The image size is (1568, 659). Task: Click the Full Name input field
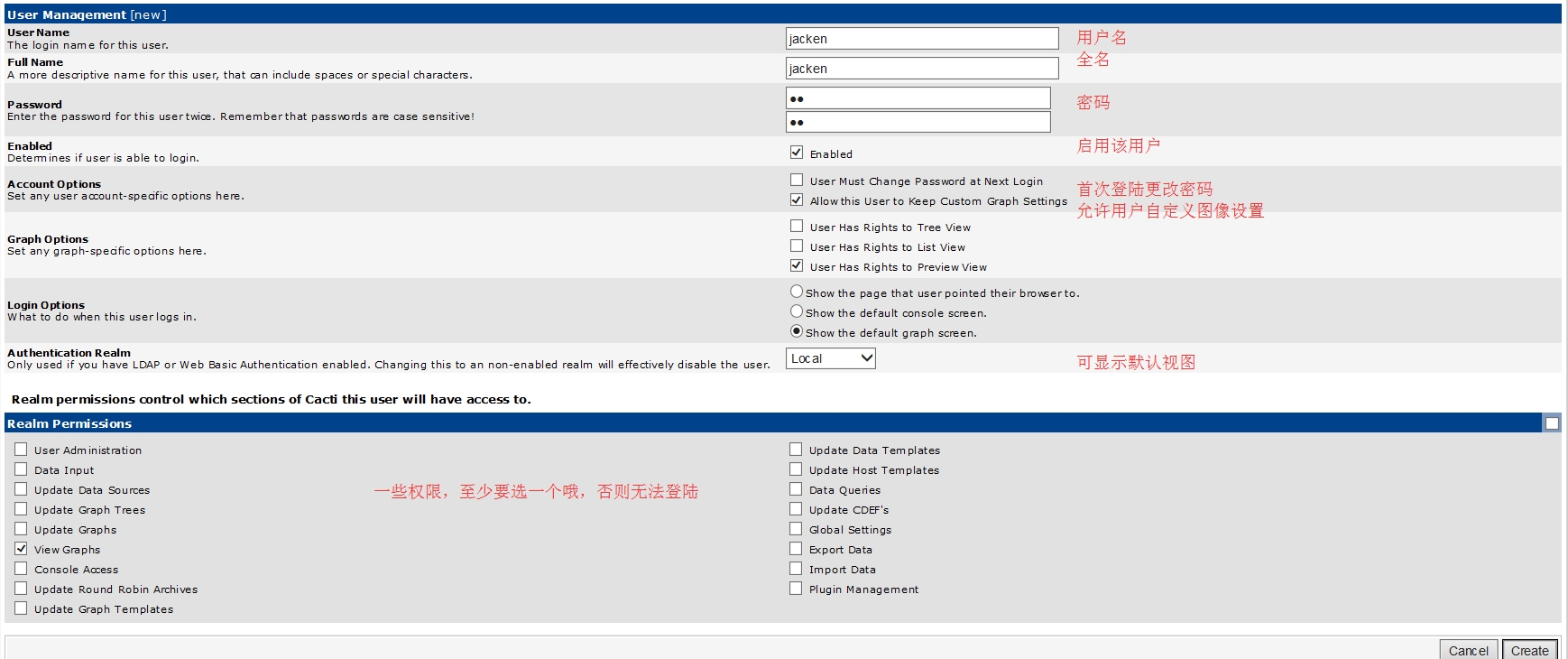click(922, 68)
